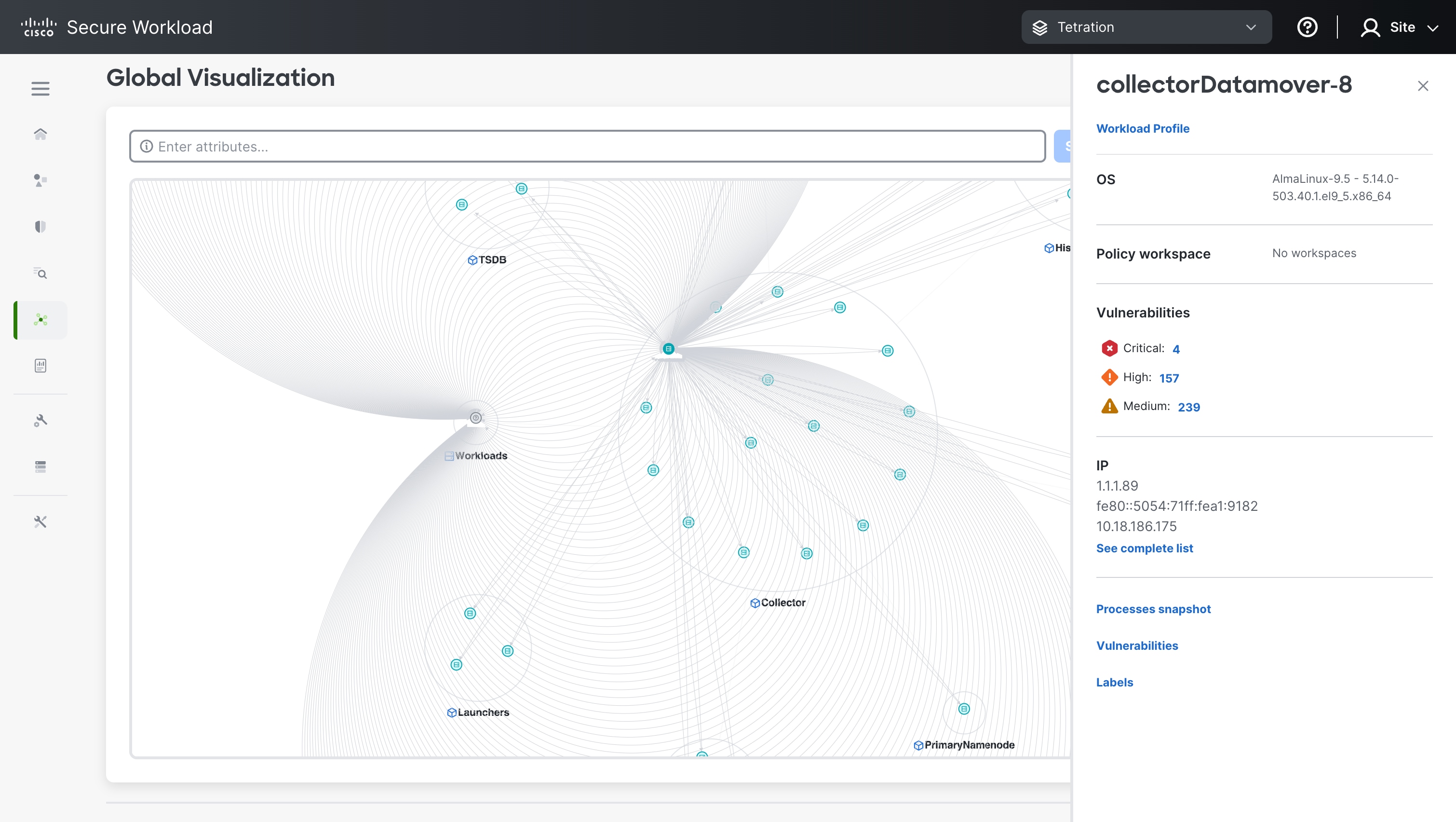Image resolution: width=1456 pixels, height=822 pixels.
Task: Click the See complete list link
Action: click(1144, 548)
